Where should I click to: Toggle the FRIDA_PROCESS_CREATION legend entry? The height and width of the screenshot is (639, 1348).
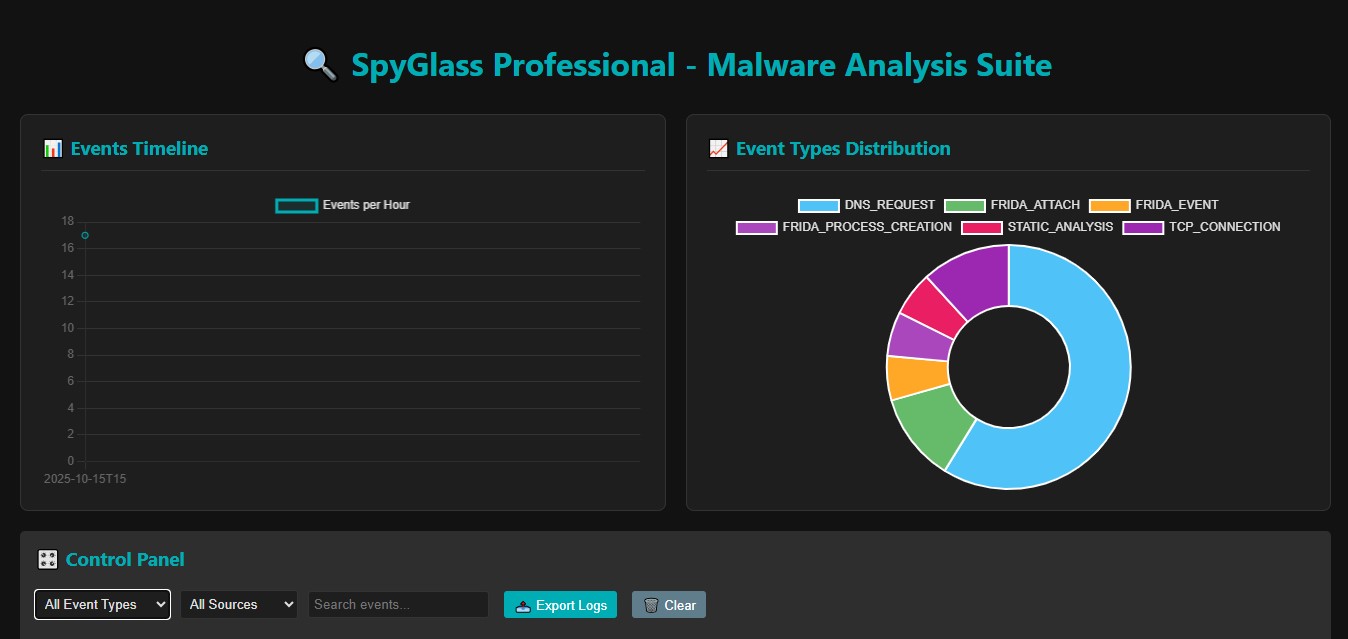tap(844, 227)
